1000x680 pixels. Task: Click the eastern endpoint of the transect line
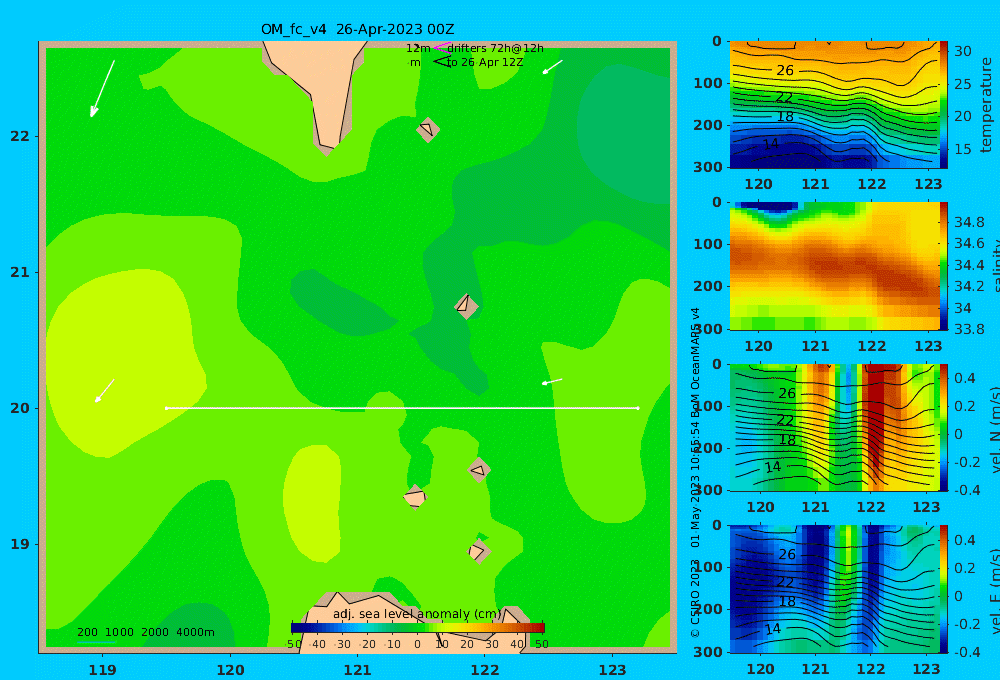[x=638, y=408]
